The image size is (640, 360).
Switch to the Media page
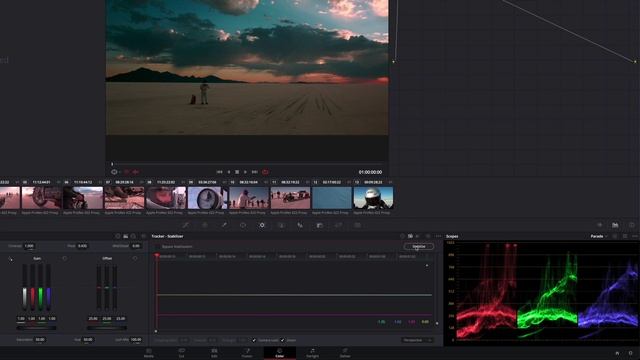coord(149,353)
